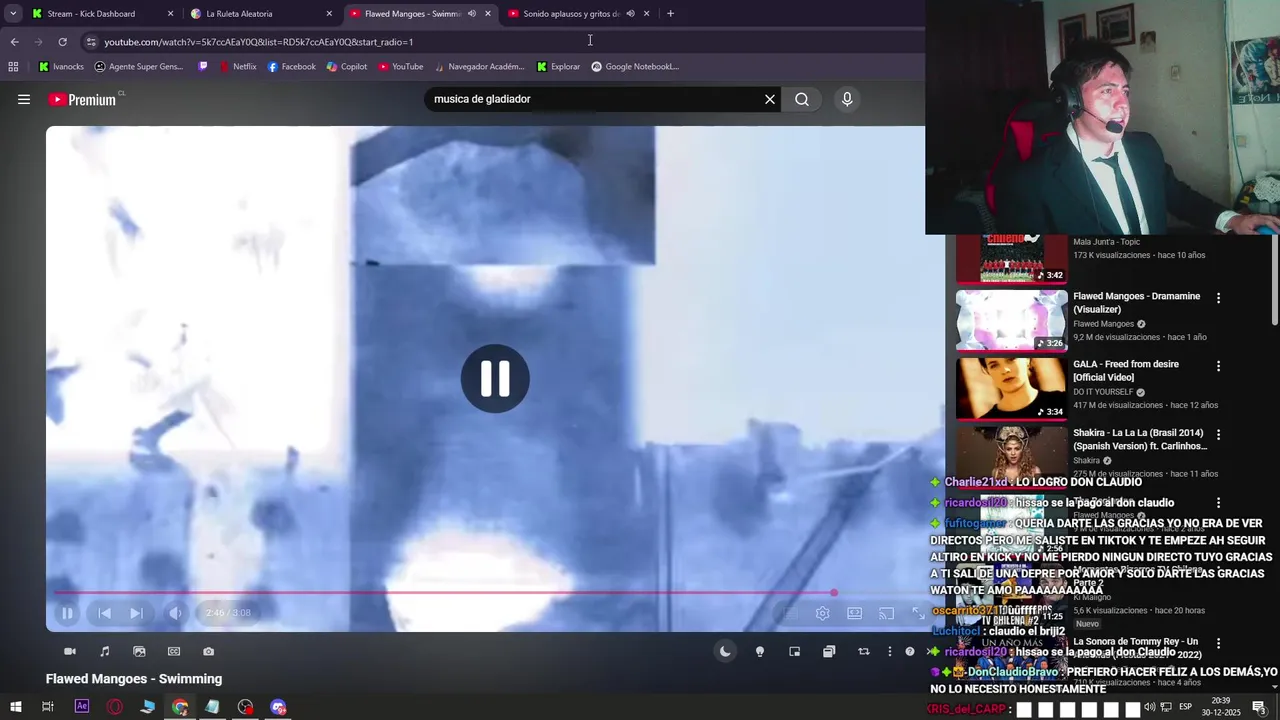Click the video camera extension icon
Image resolution: width=1280 pixels, height=720 pixels.
click(70, 651)
